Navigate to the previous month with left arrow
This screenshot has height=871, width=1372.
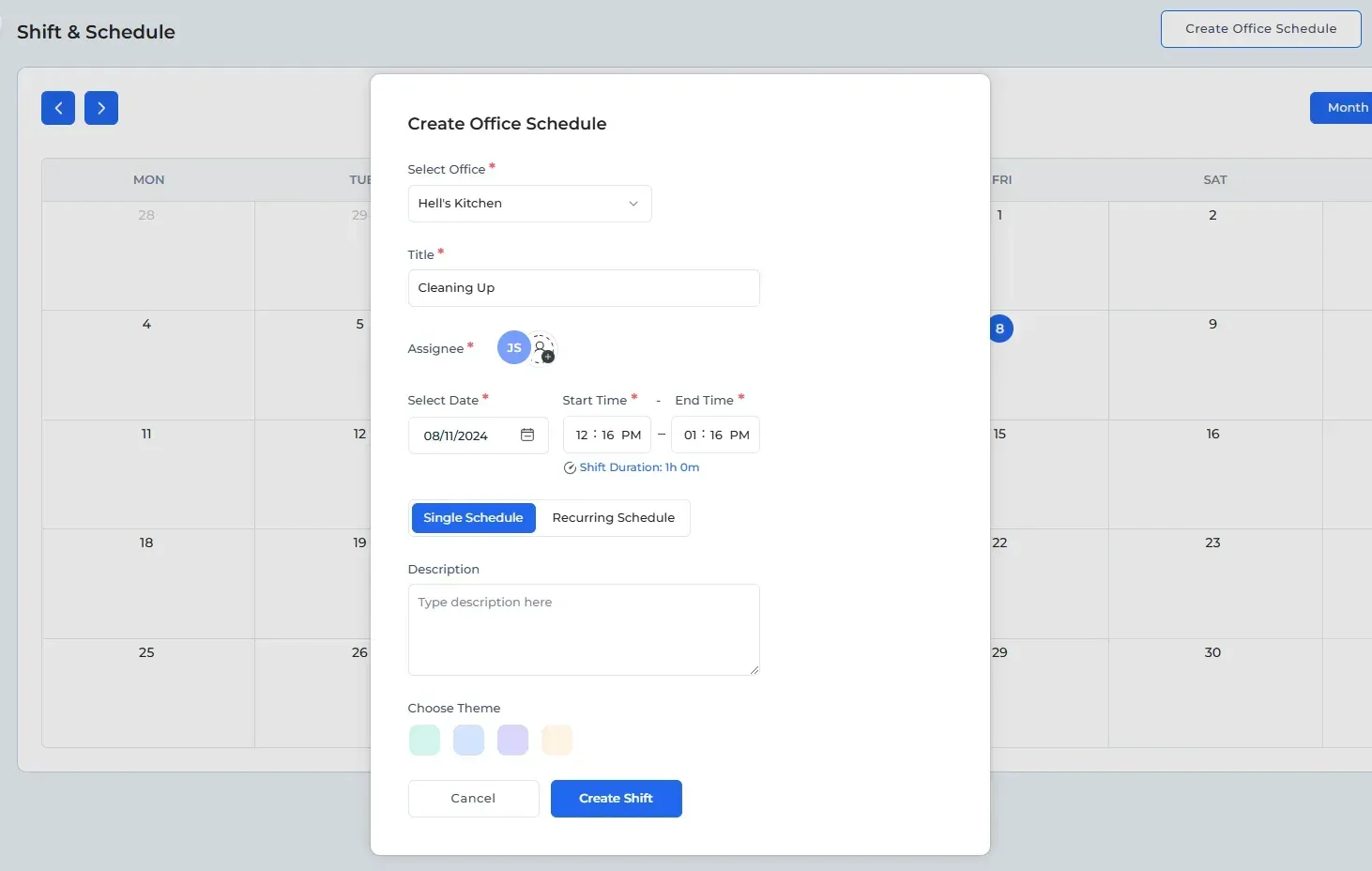coord(57,108)
